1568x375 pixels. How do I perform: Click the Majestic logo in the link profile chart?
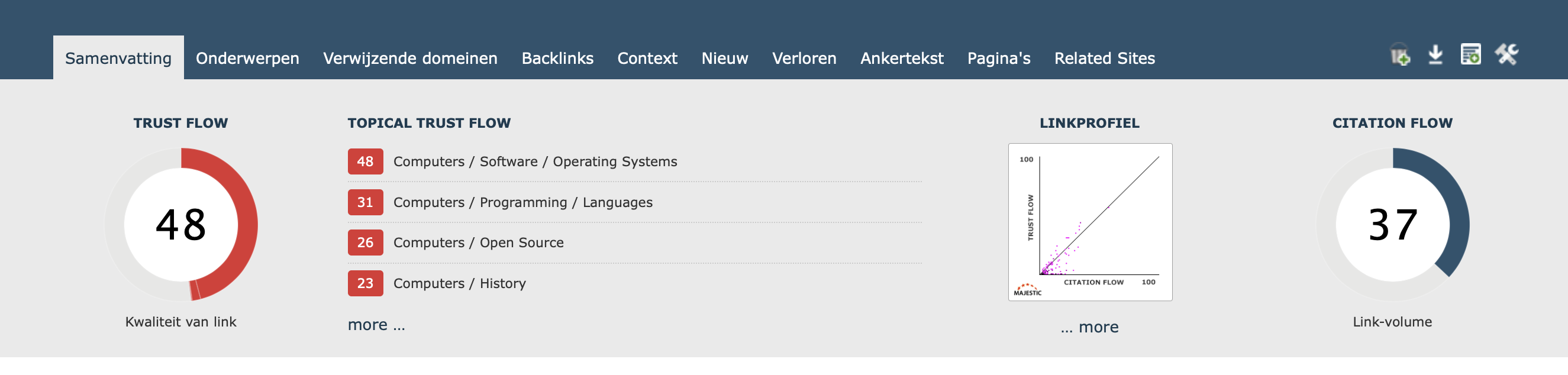1027,290
